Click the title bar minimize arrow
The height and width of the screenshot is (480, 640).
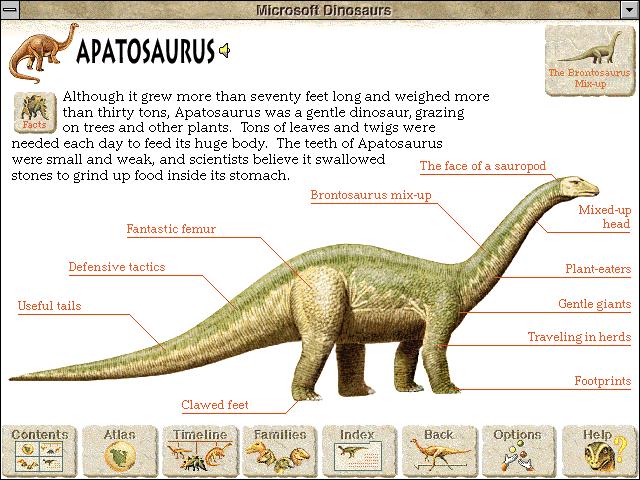click(x=630, y=10)
